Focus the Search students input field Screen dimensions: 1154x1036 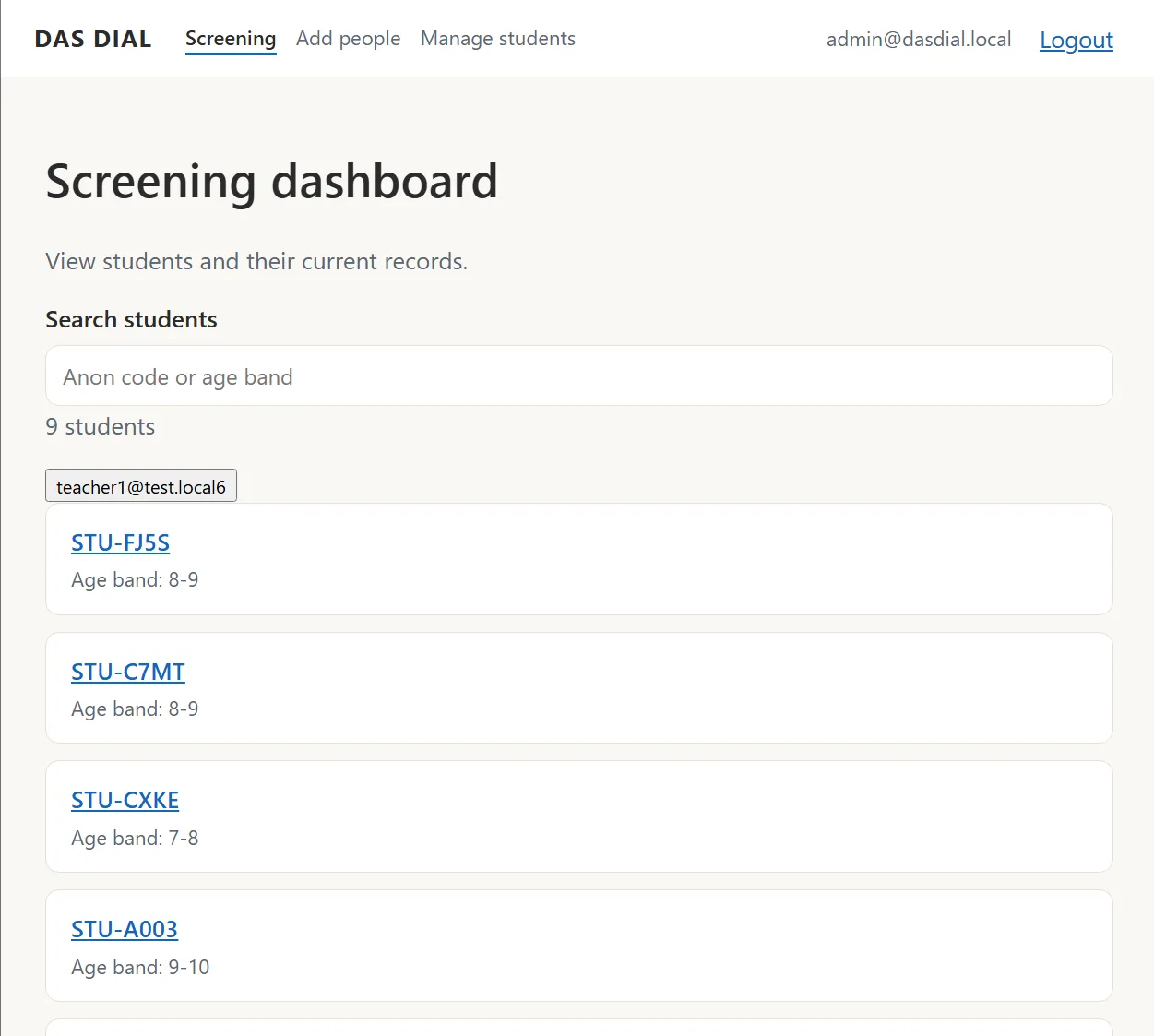(x=579, y=376)
